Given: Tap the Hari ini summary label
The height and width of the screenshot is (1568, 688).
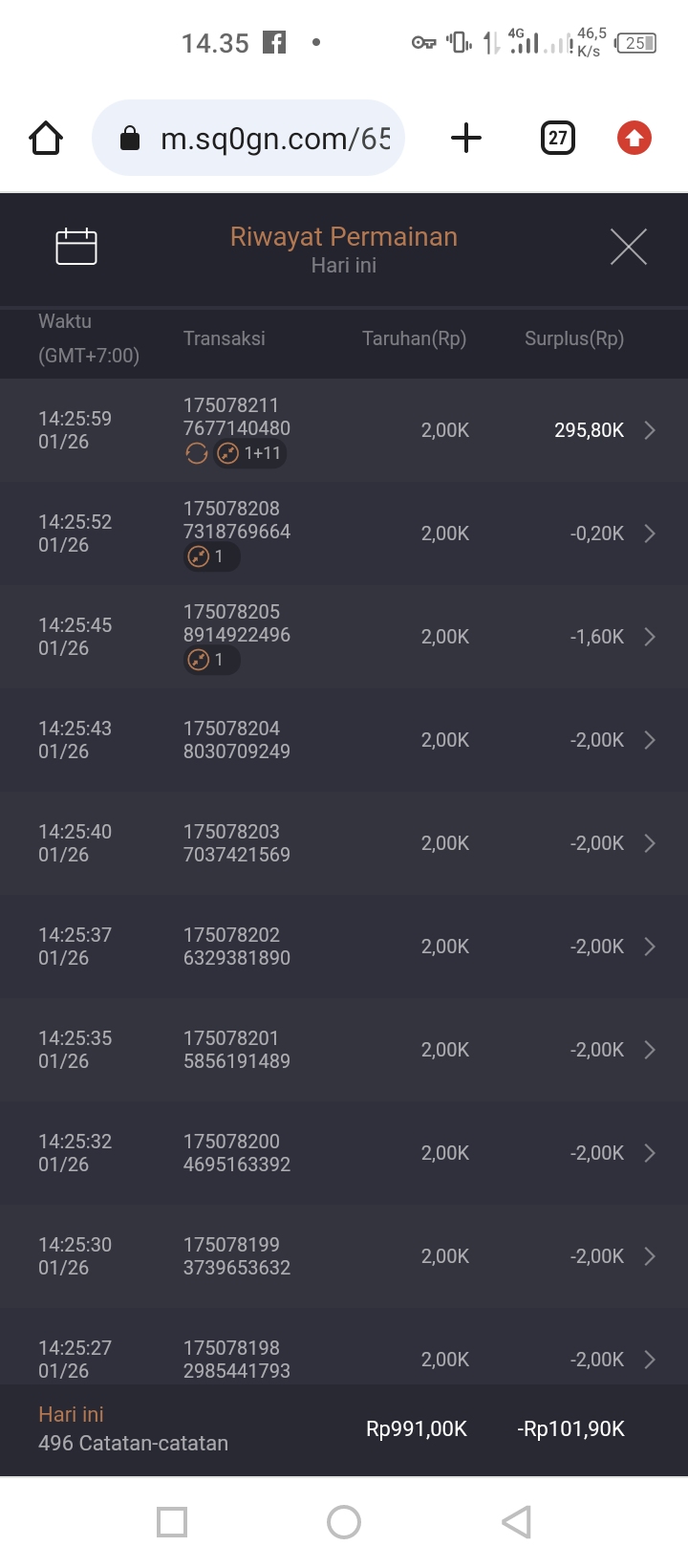Looking at the screenshot, I should (x=71, y=1415).
